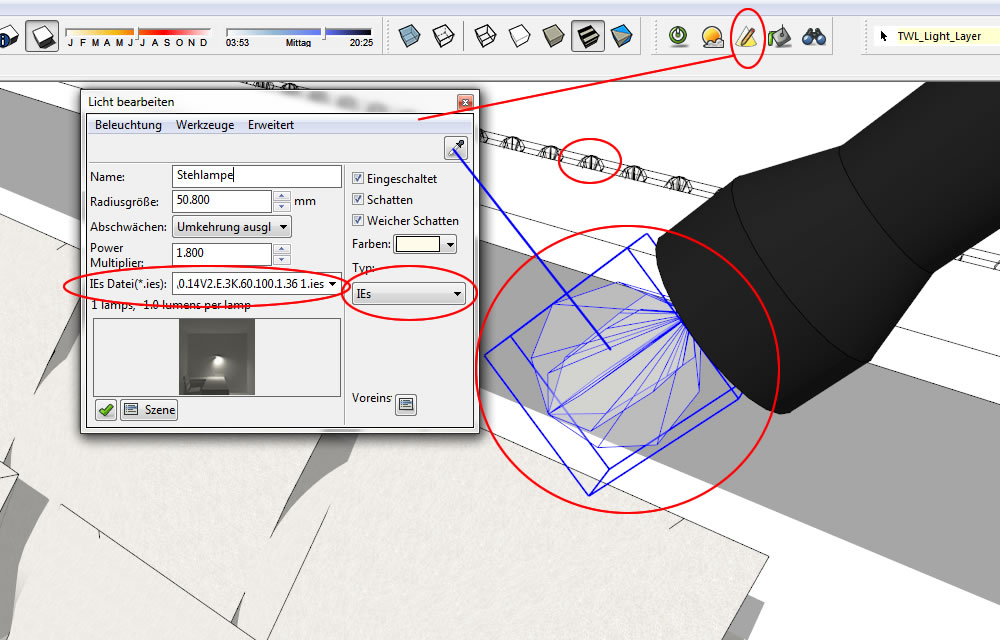Image resolution: width=1000 pixels, height=640 pixels.
Task: Select the pencil edit light tool
Action: point(746,37)
